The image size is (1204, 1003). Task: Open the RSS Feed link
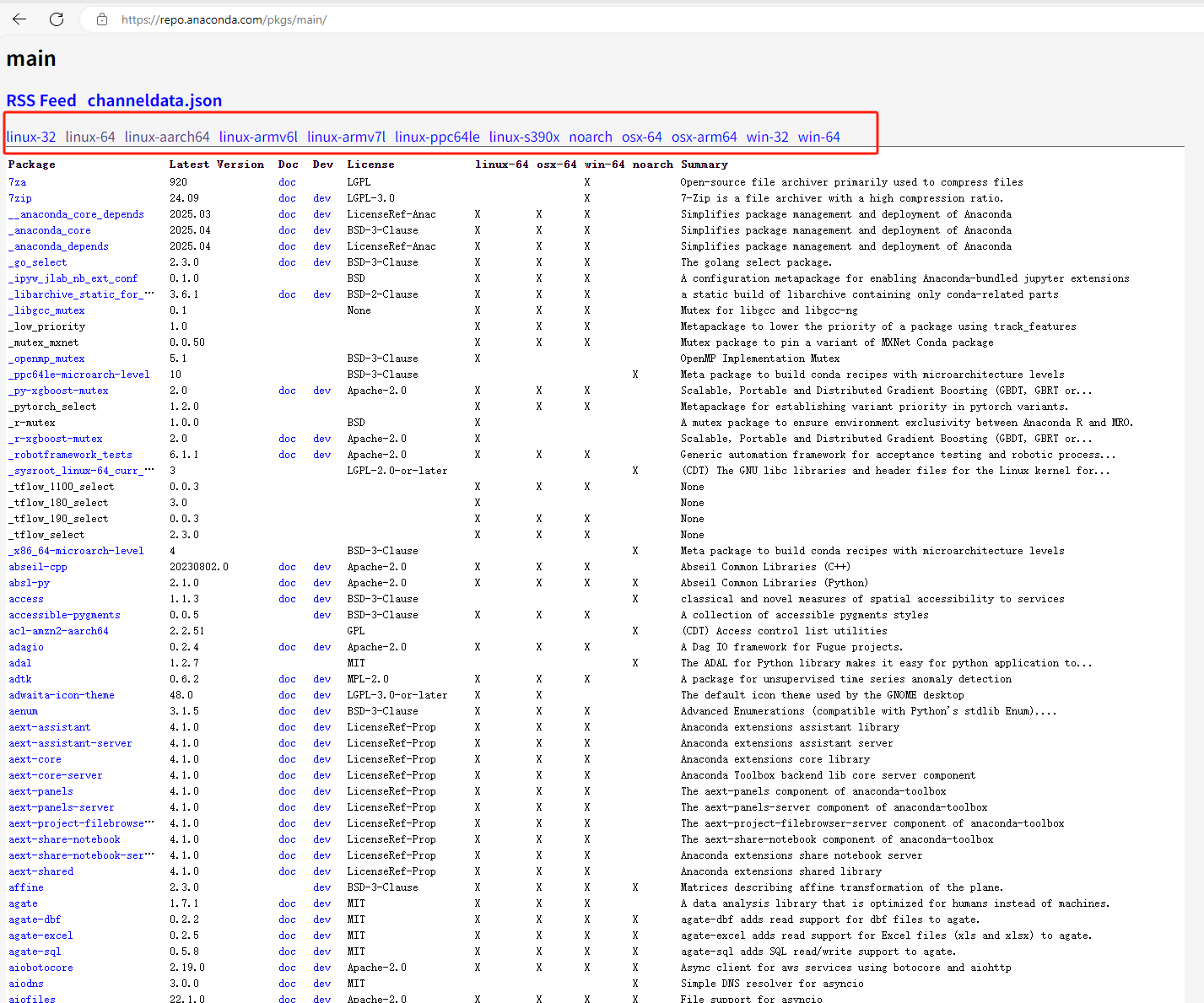point(41,100)
